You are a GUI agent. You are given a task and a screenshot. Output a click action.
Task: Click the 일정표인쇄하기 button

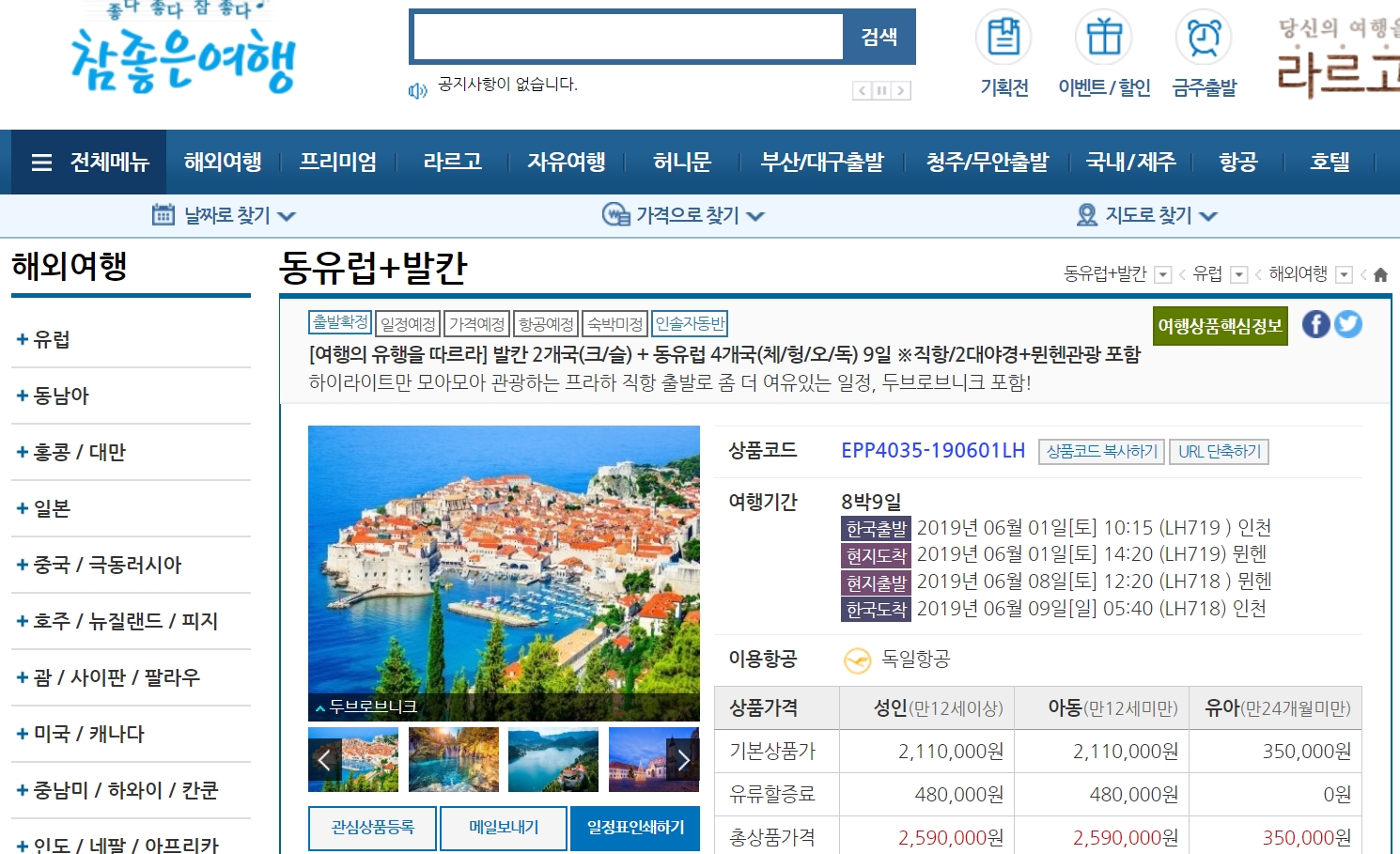point(635,828)
